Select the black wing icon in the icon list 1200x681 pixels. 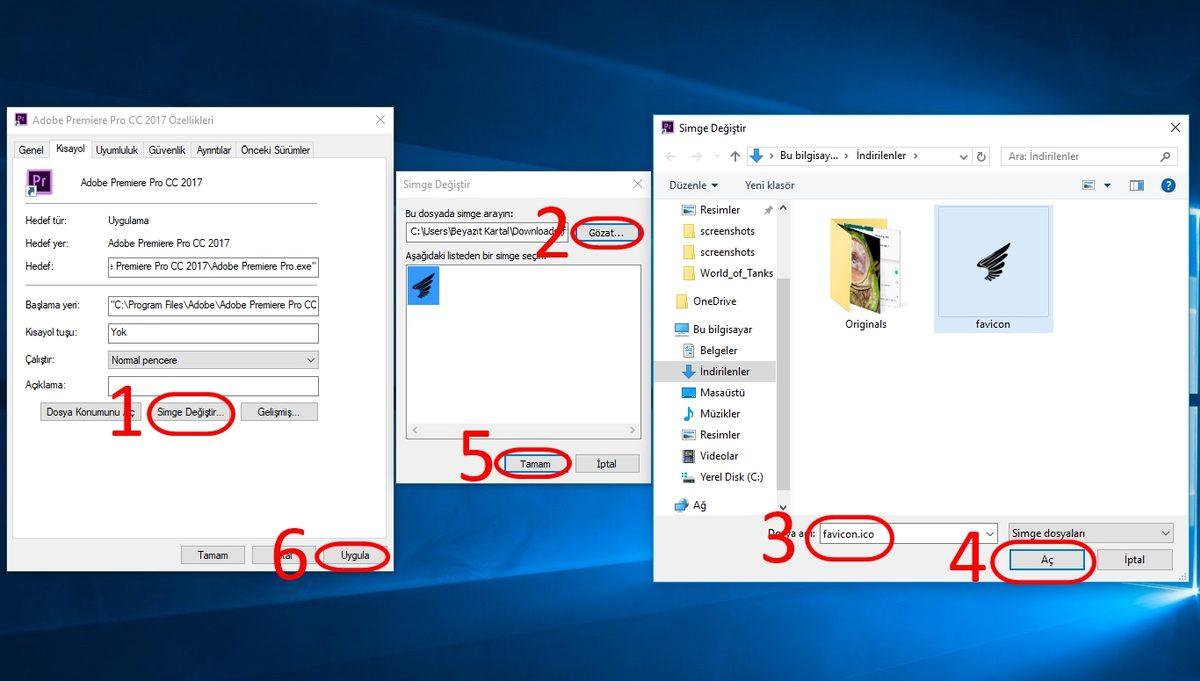tap(422, 285)
